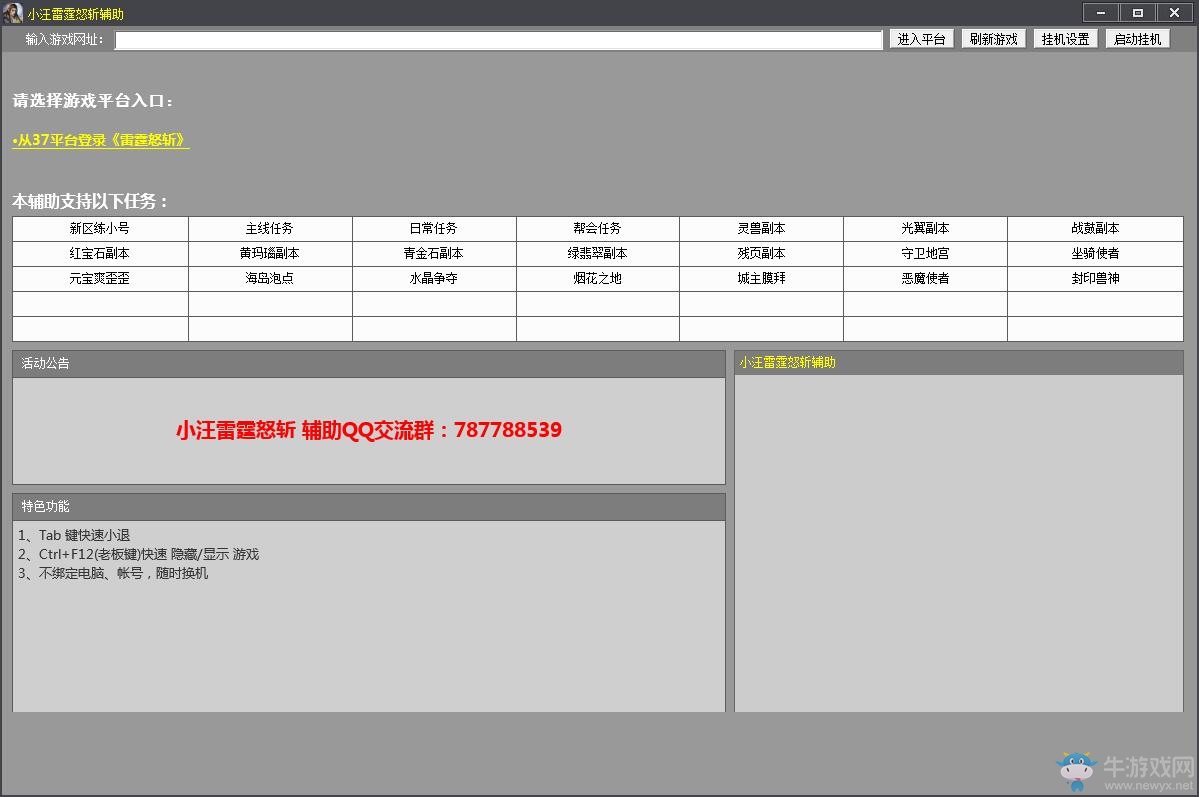
Task: Select the 水晶争夺 cell
Action: click(x=434, y=279)
